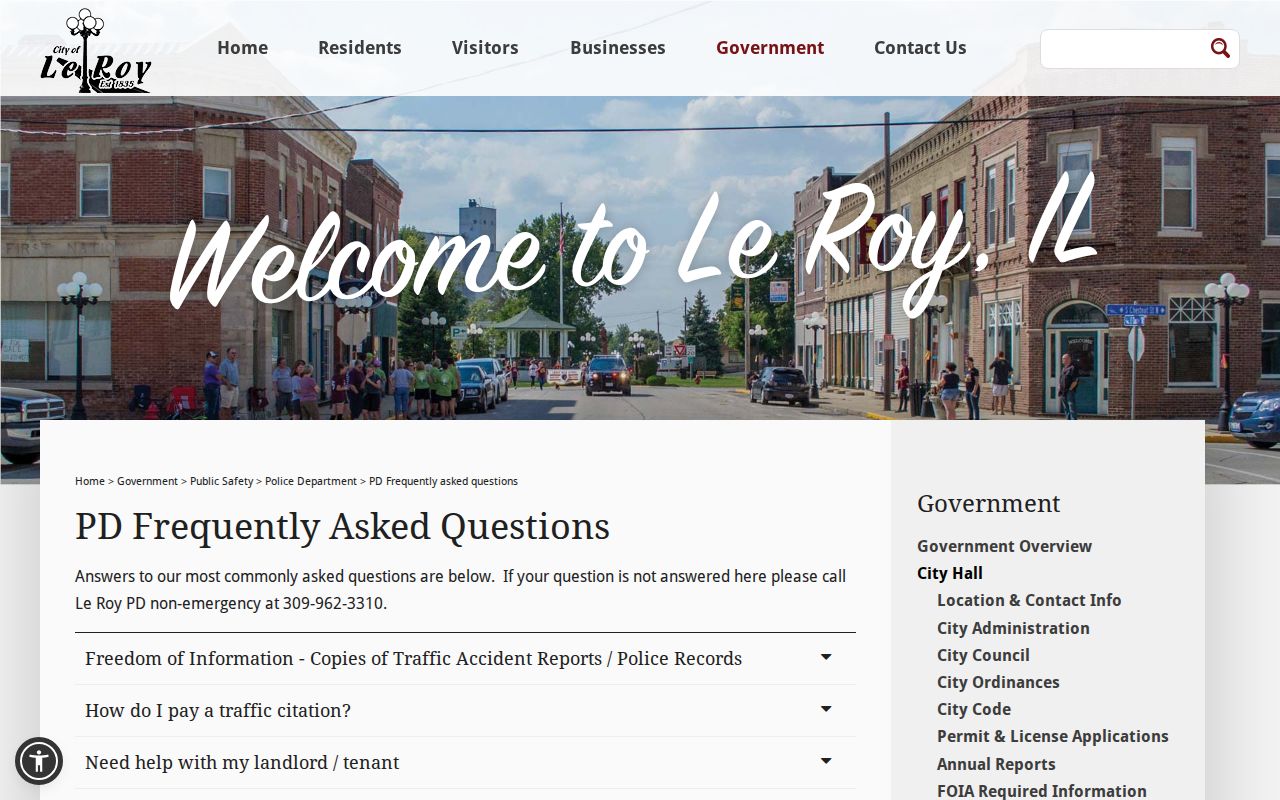The height and width of the screenshot is (800, 1280).
Task: Click the search magnifier icon
Action: pyautogui.click(x=1220, y=48)
